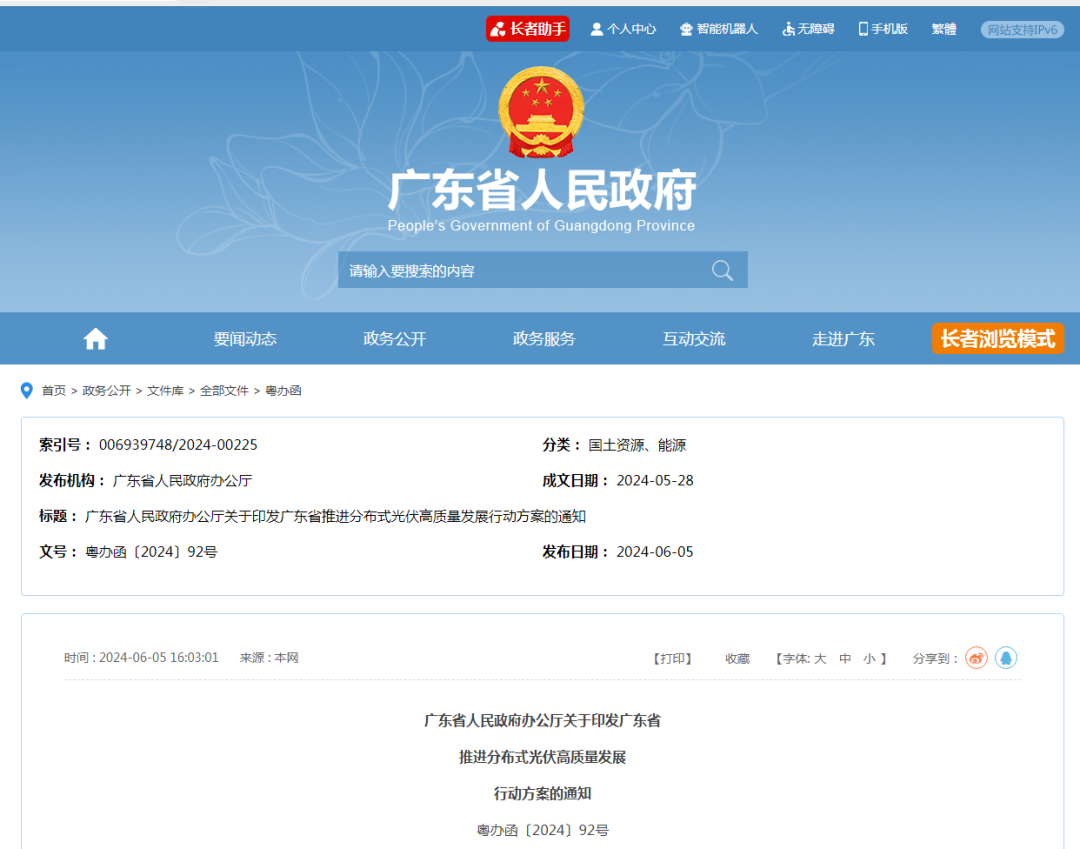Switch to 繁體 traditional Chinese
The image size is (1080, 849).
point(944,29)
